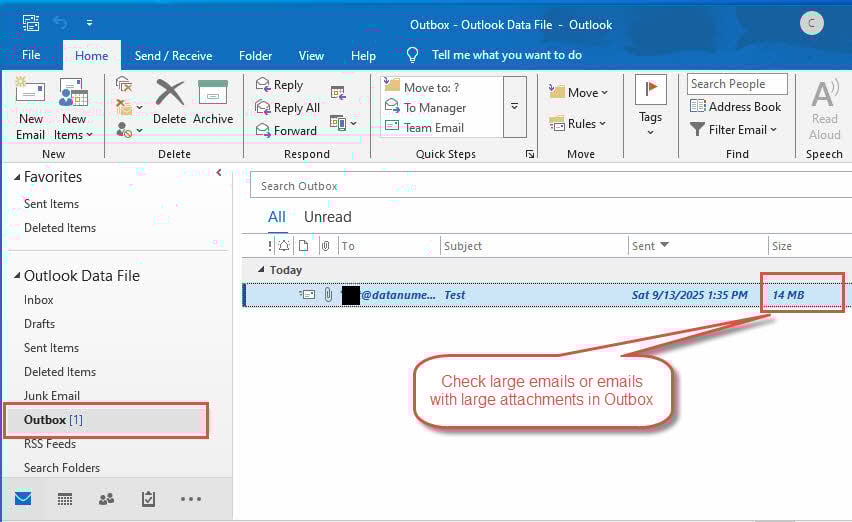852x522 pixels.
Task: Select the To Manager quick step
Action: tap(425, 108)
